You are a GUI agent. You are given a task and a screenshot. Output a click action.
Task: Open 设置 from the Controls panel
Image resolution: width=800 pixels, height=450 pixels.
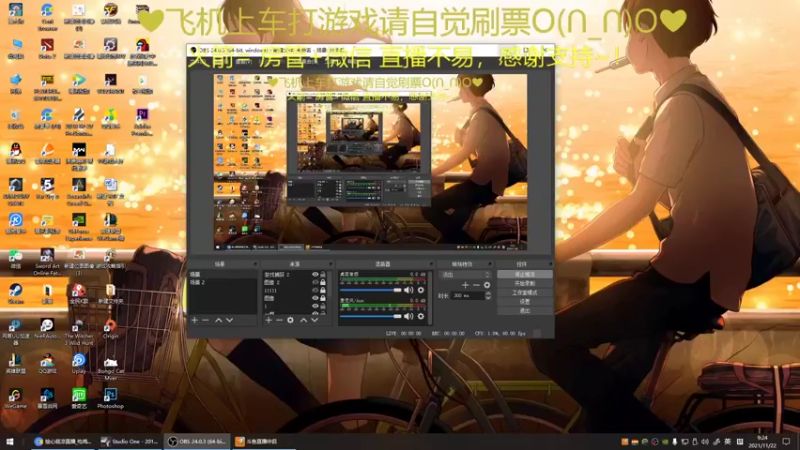point(524,302)
